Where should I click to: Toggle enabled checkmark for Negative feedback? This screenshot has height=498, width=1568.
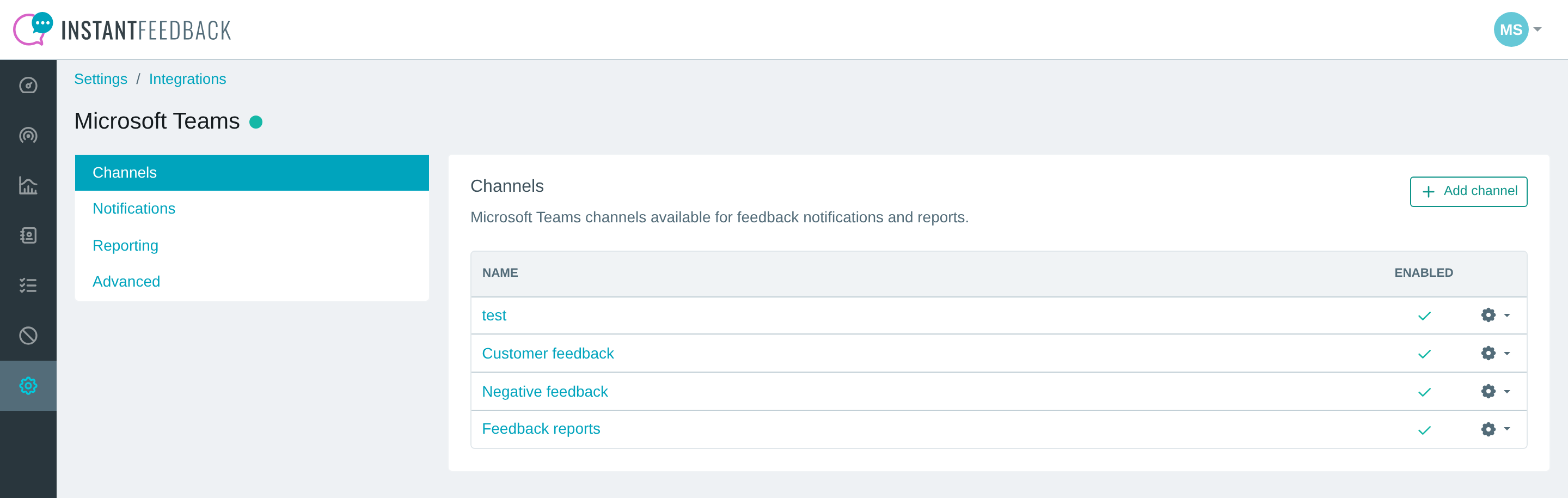click(x=1424, y=392)
